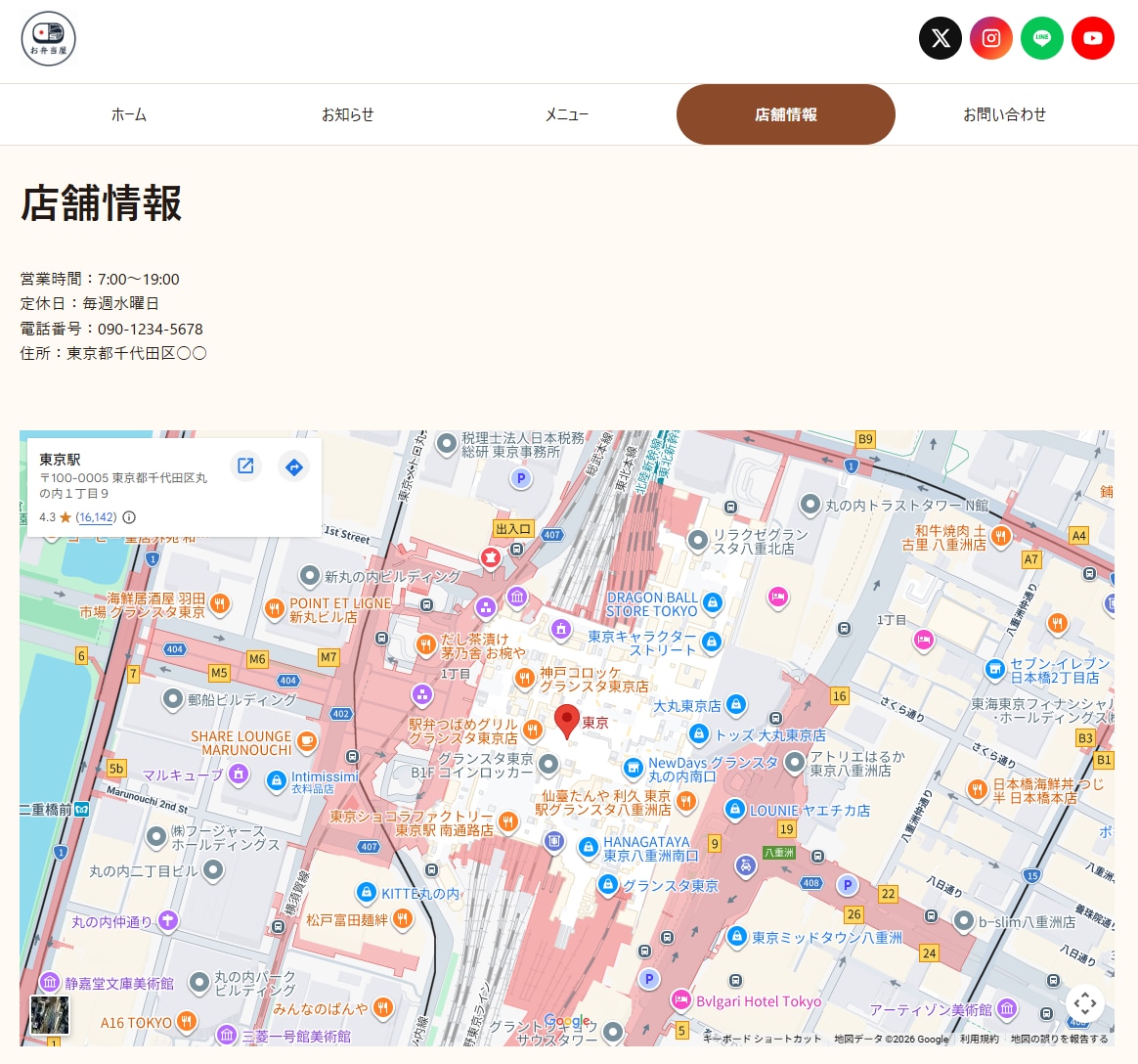
Task: Select 日本橋海鮮丼 つじ半 restaurant marker
Action: coord(978,789)
